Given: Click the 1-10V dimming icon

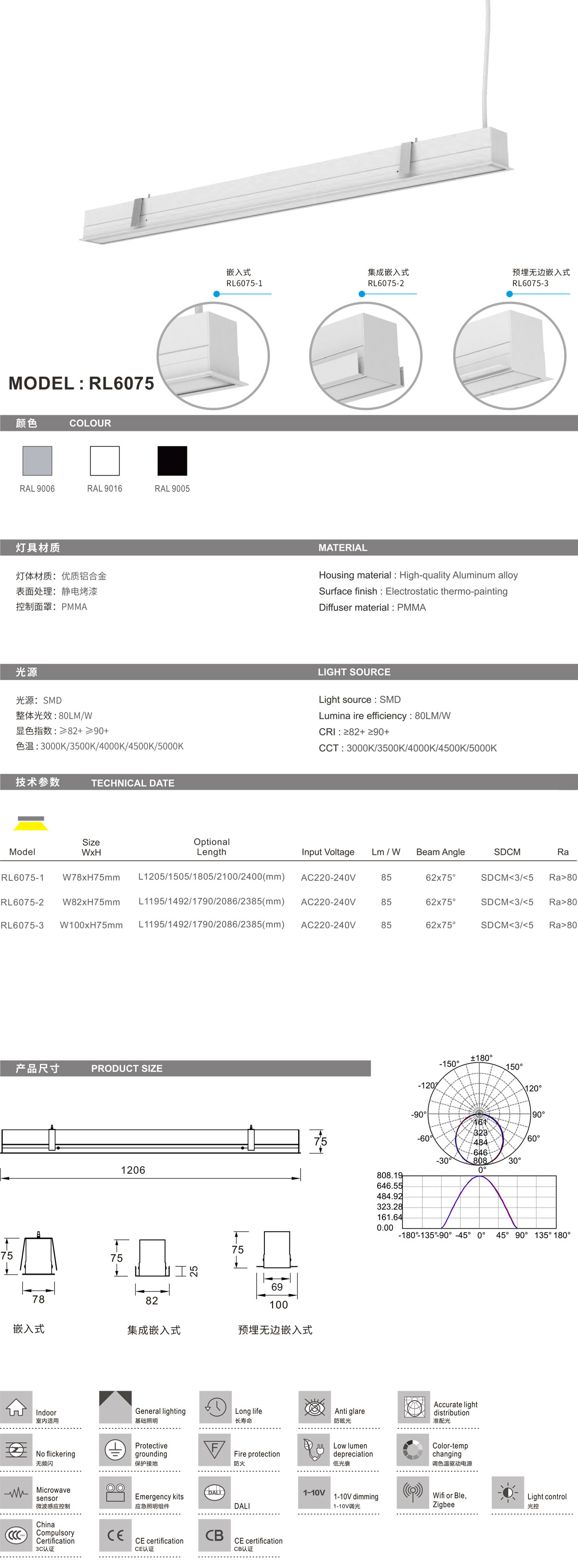Looking at the screenshot, I should tap(314, 1493).
